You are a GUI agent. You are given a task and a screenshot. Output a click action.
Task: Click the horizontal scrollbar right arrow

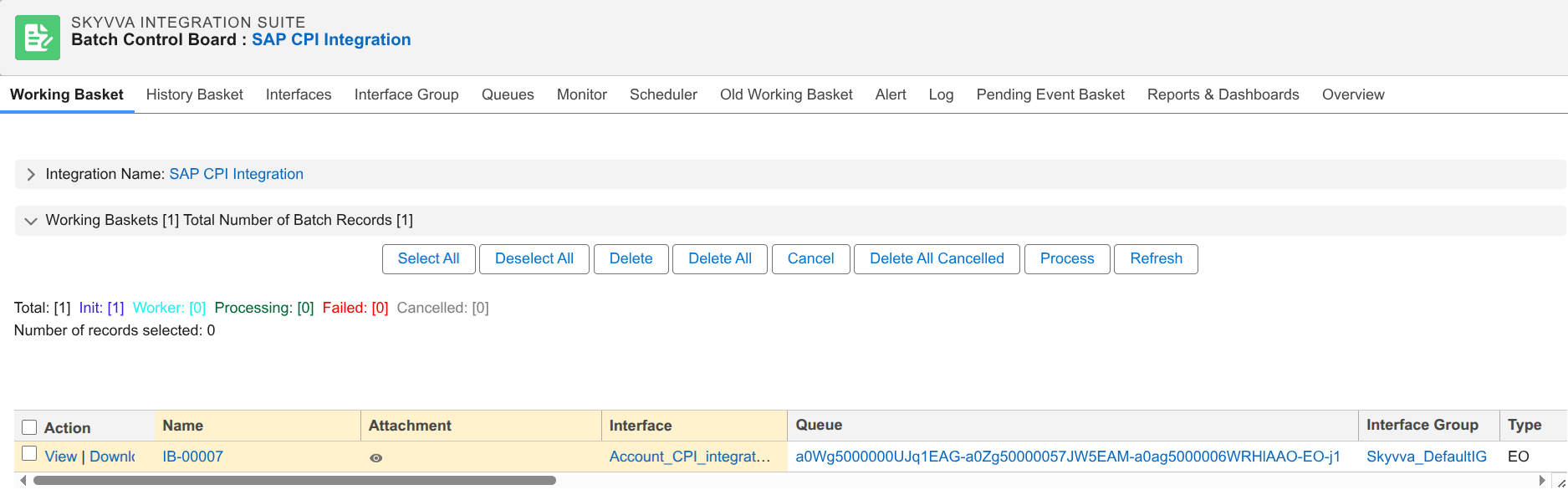[1542, 480]
